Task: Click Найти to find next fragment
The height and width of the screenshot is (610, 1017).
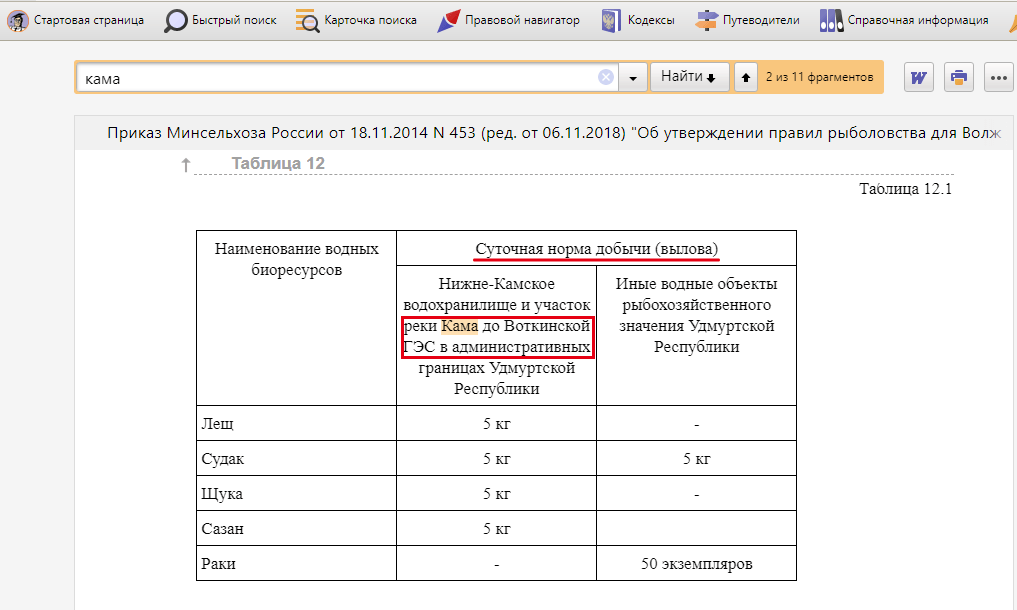Action: tap(690, 77)
